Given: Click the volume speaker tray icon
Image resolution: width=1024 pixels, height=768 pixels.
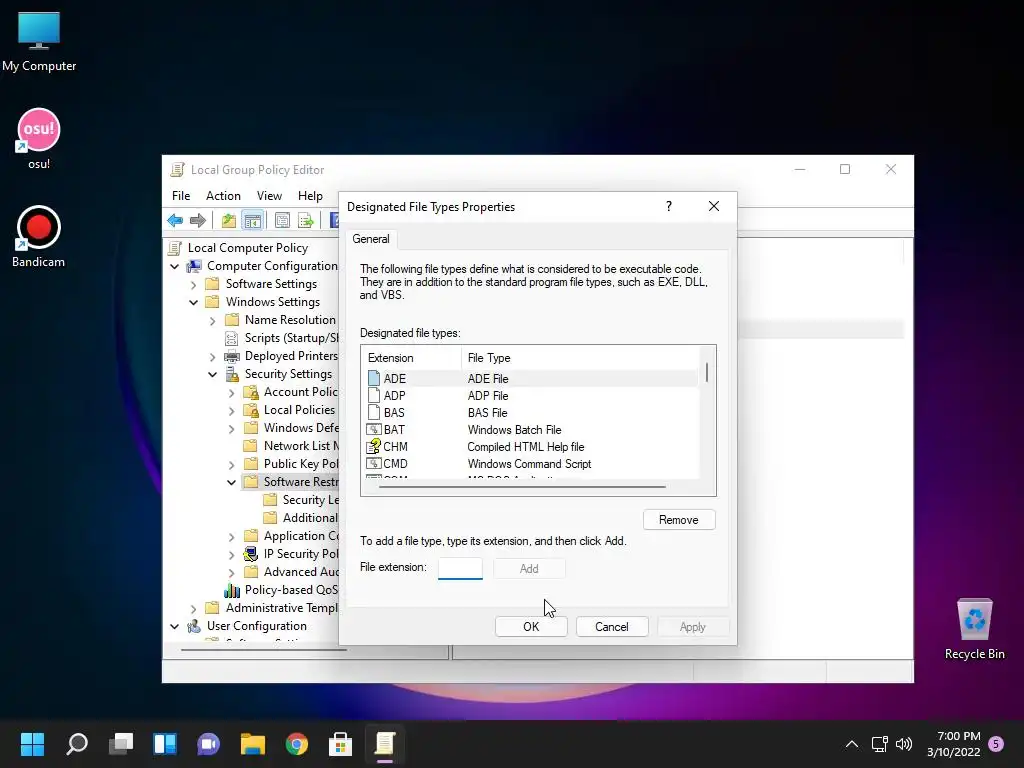Looking at the screenshot, I should click(x=904, y=744).
